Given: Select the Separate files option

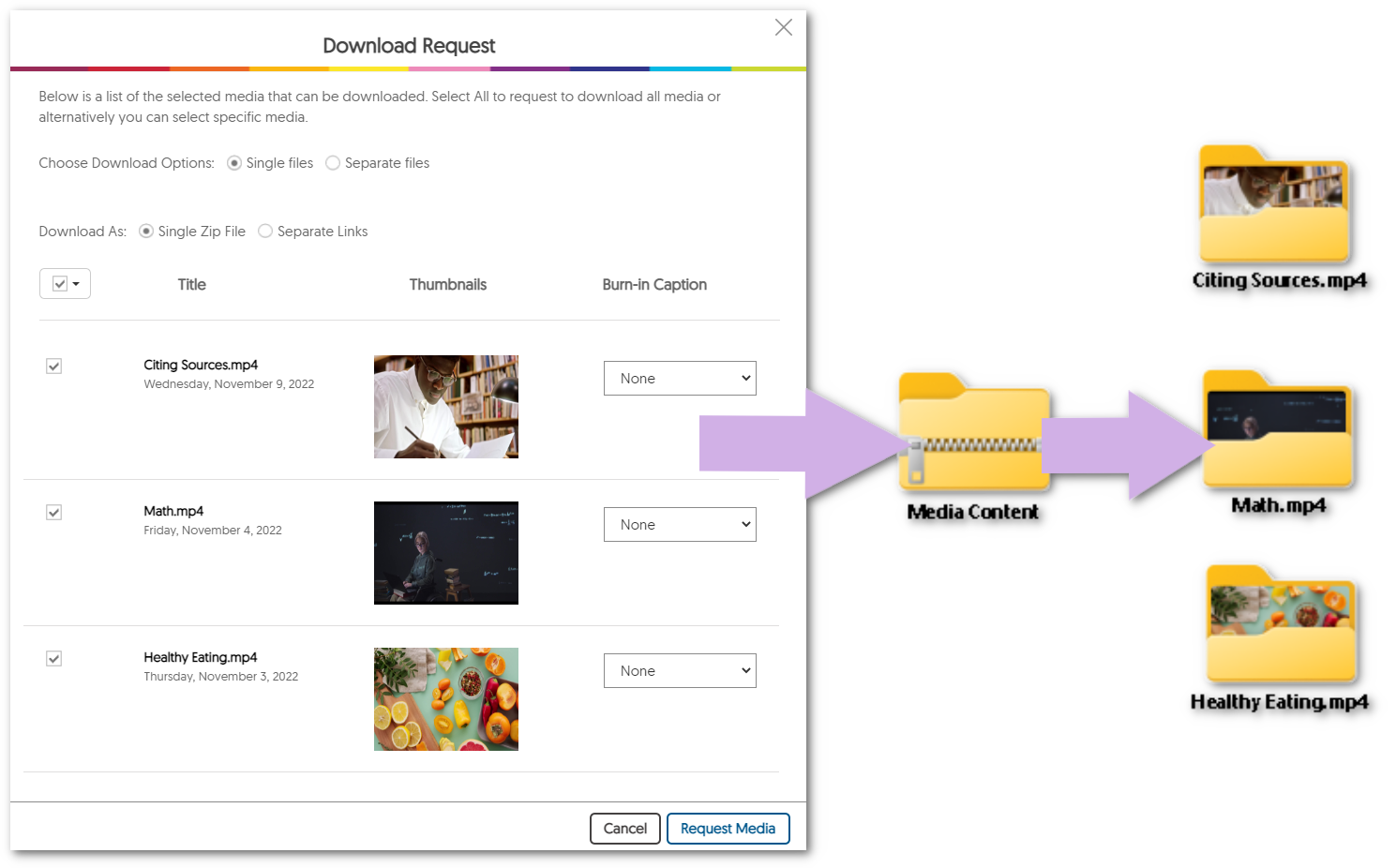Looking at the screenshot, I should [333, 162].
